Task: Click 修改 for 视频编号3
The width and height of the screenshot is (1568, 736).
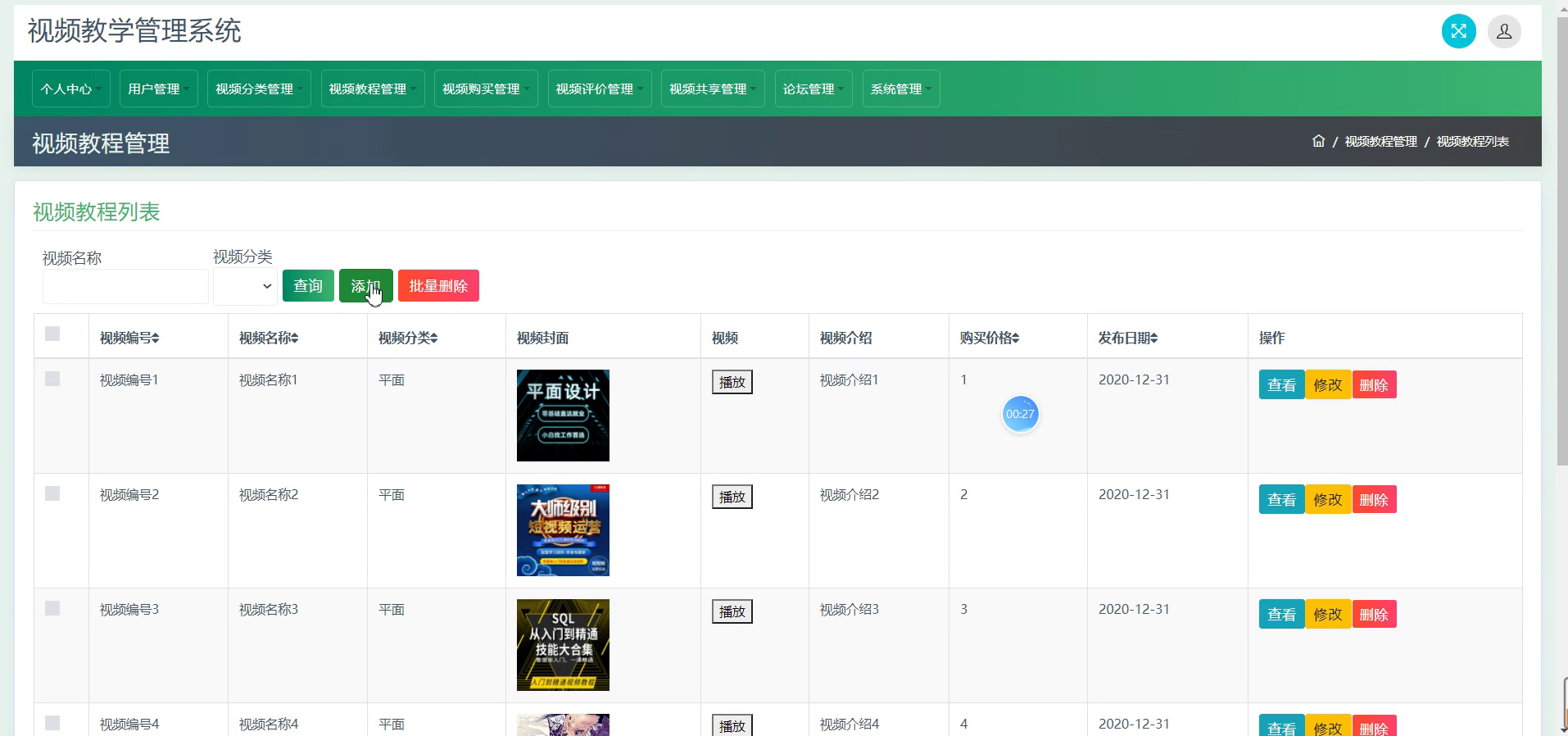Action: [1328, 615]
